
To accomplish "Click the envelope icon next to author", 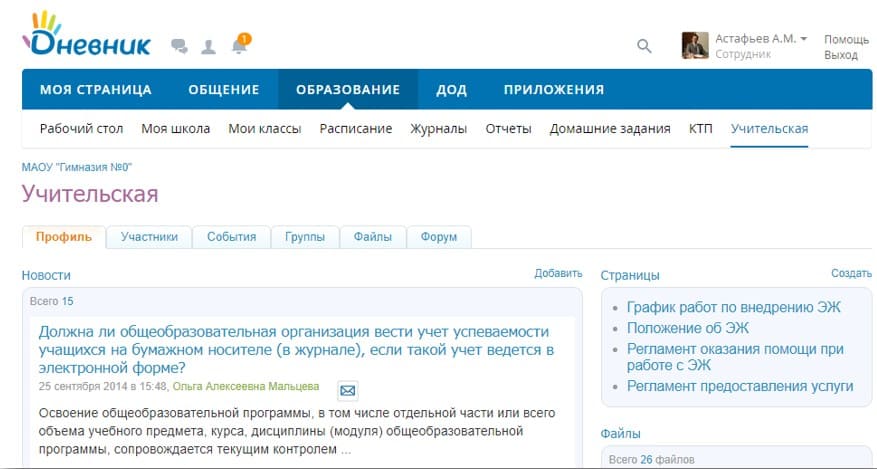I will point(347,389).
